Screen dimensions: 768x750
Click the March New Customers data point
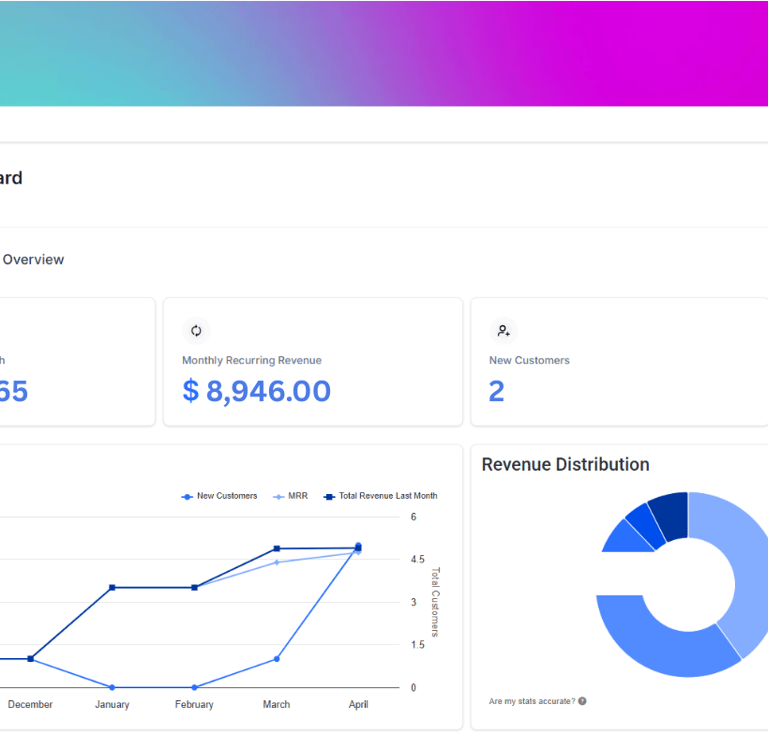click(277, 659)
